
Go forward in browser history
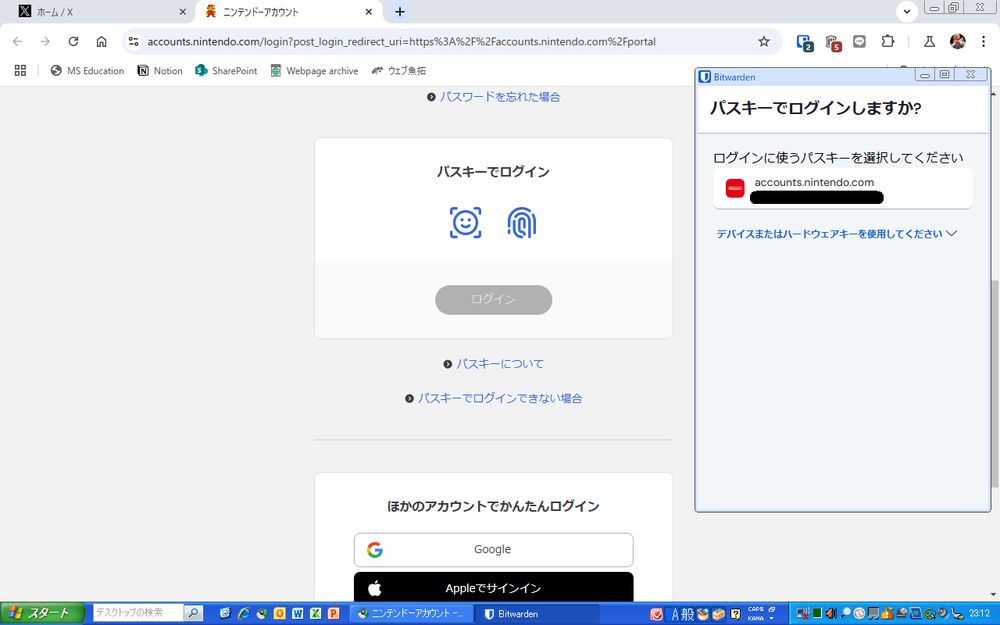pos(45,41)
